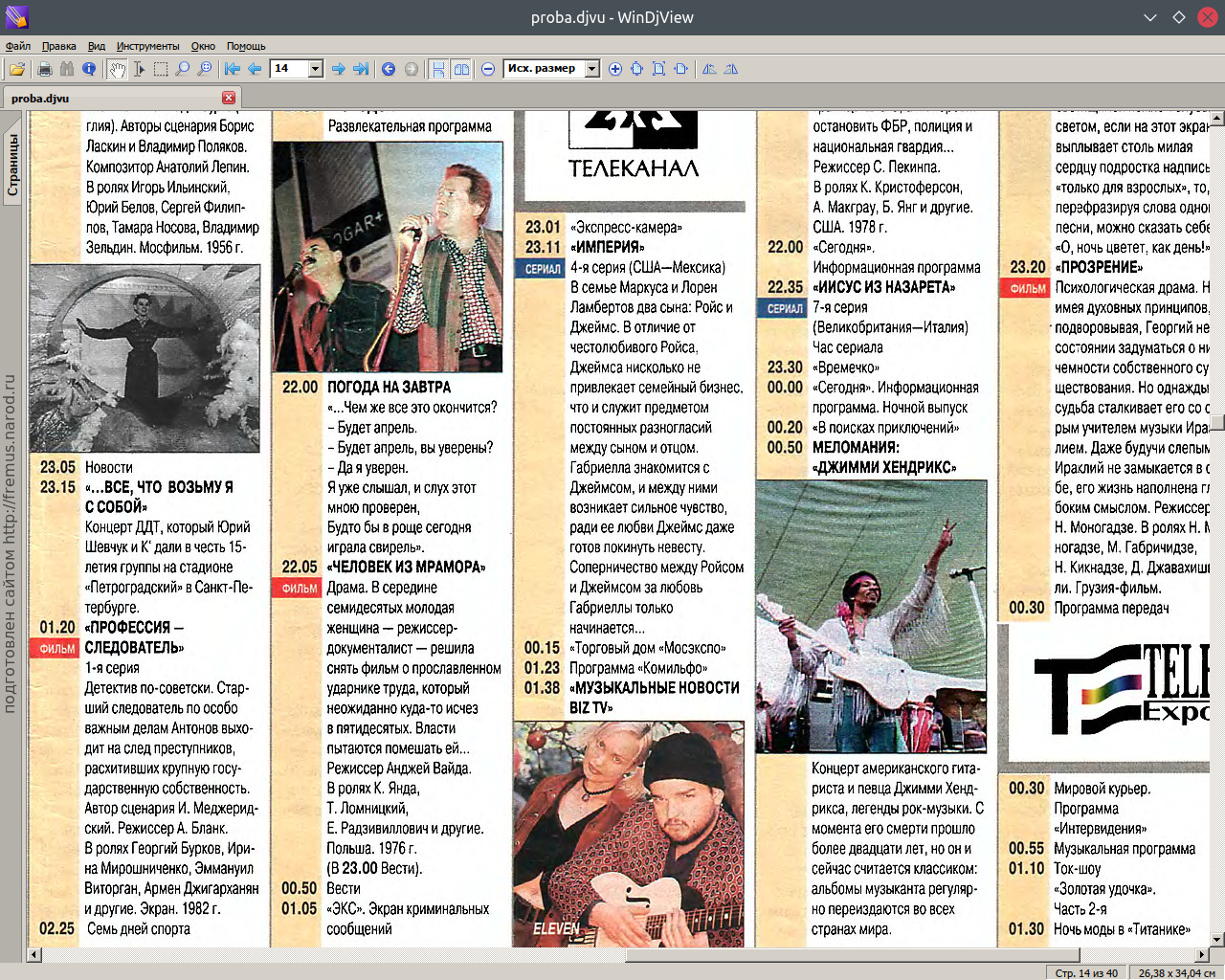The width and height of the screenshot is (1225, 980).
Task: Click the horizontal scrollbar left arrow
Action: click(34, 954)
